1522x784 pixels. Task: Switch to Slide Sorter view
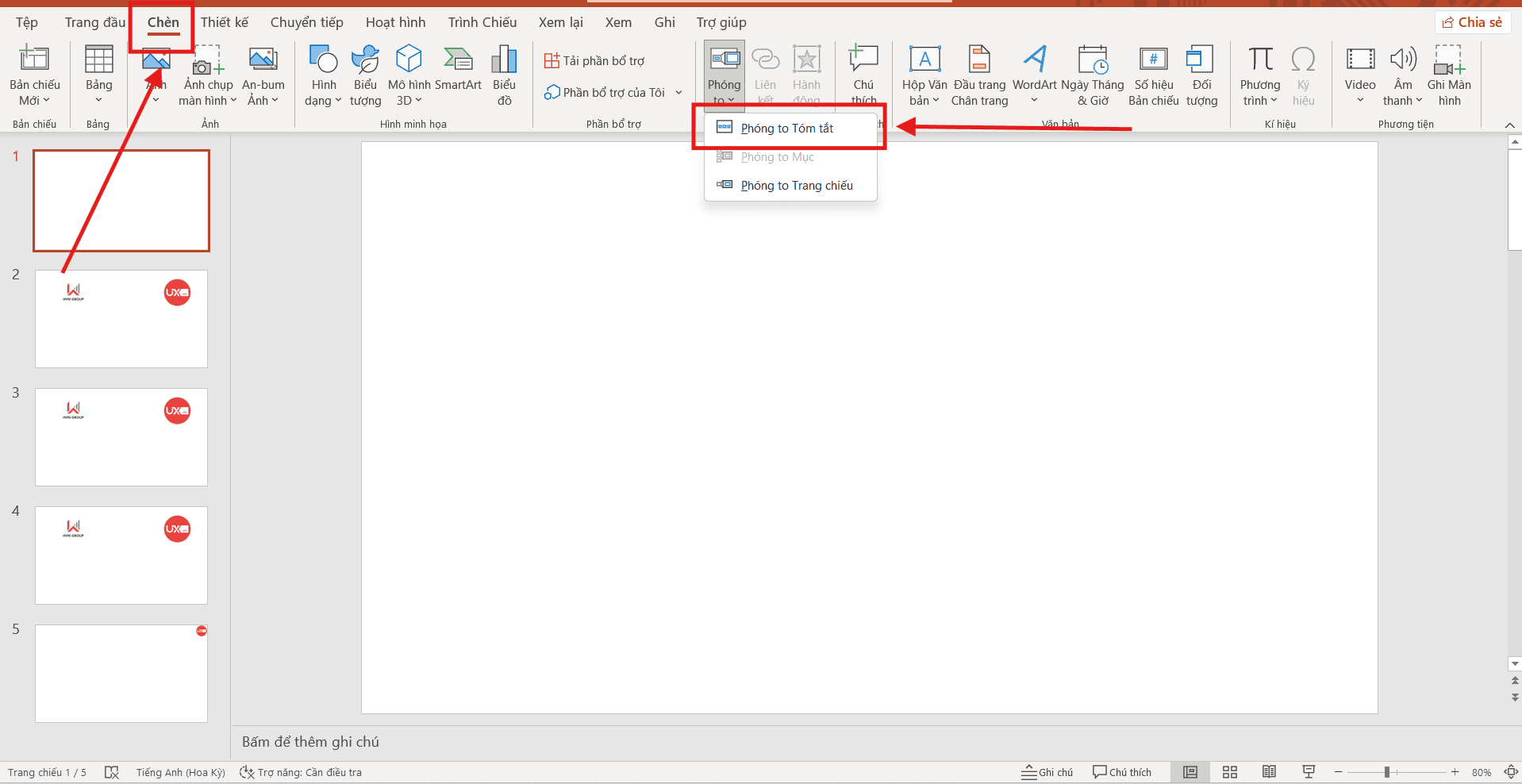click(1229, 771)
